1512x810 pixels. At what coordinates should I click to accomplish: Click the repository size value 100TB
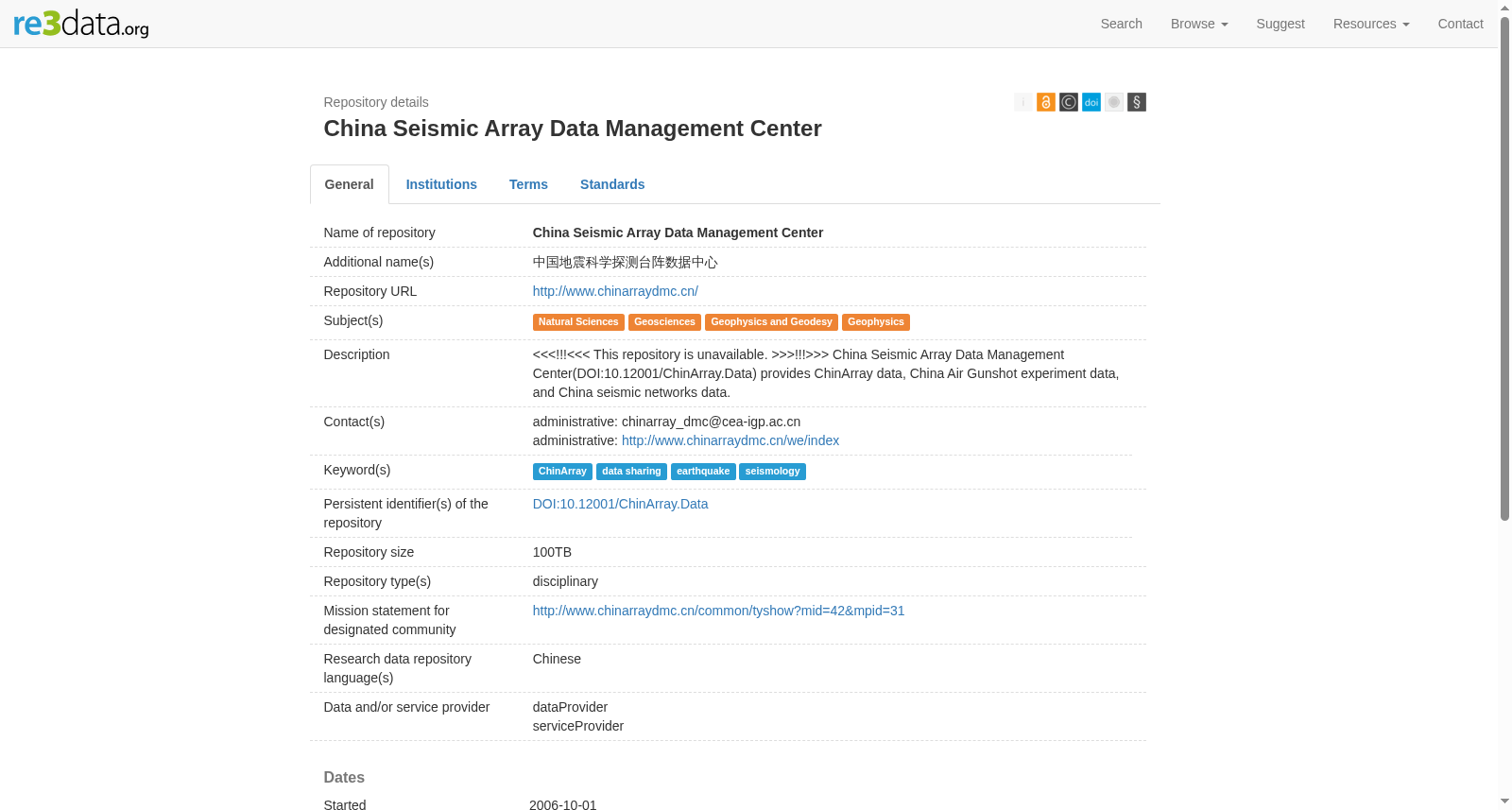tap(552, 552)
